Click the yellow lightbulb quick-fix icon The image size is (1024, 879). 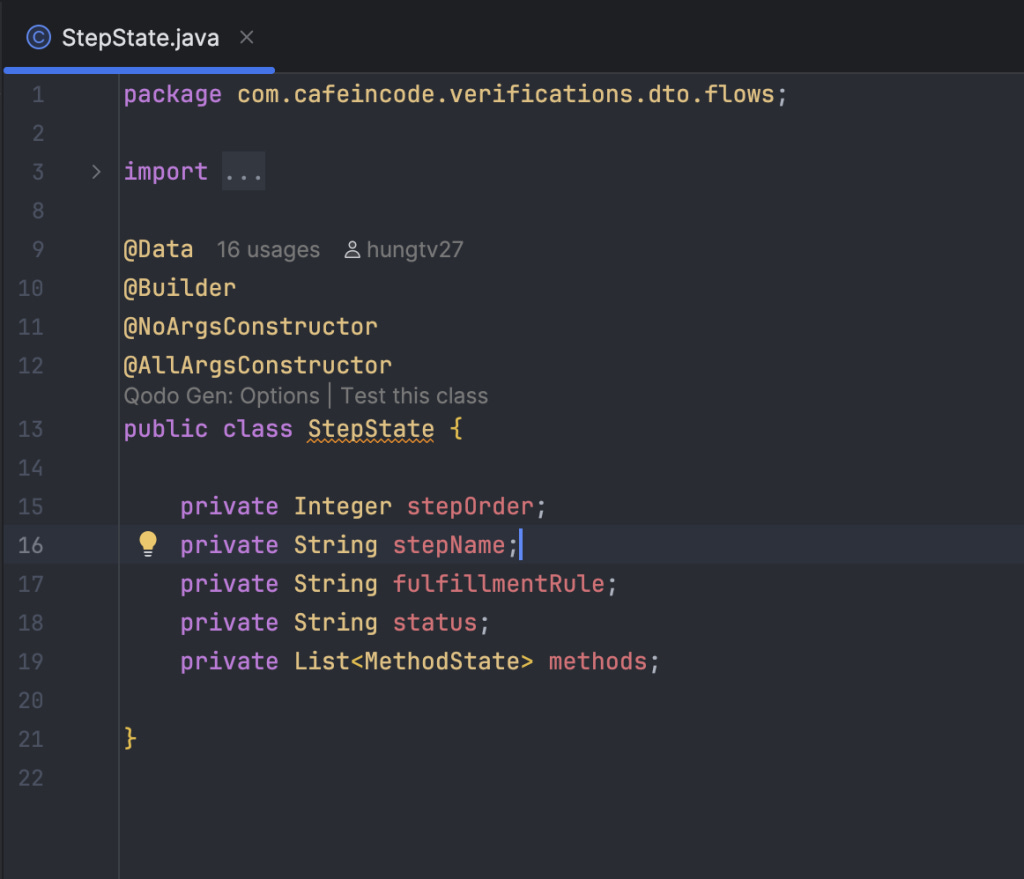[148, 544]
